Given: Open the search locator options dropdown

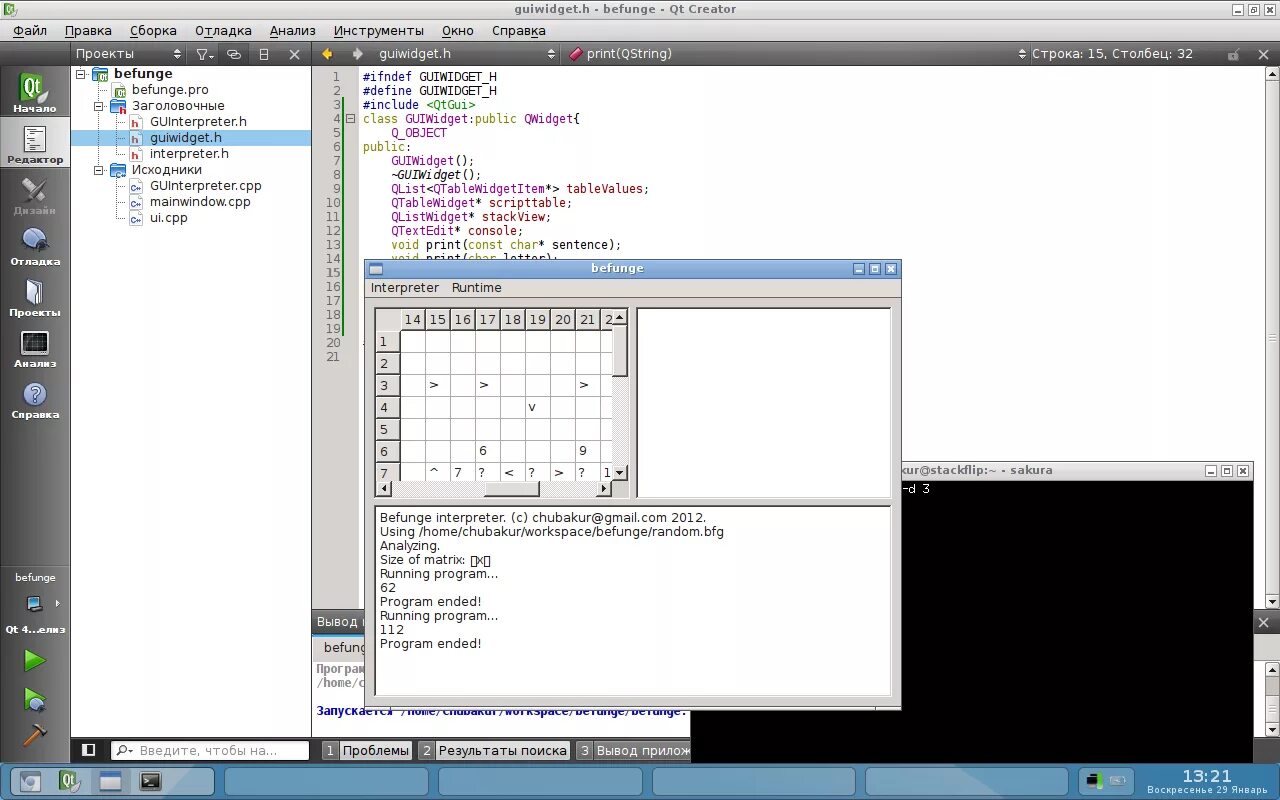Looking at the screenshot, I should click(x=126, y=750).
